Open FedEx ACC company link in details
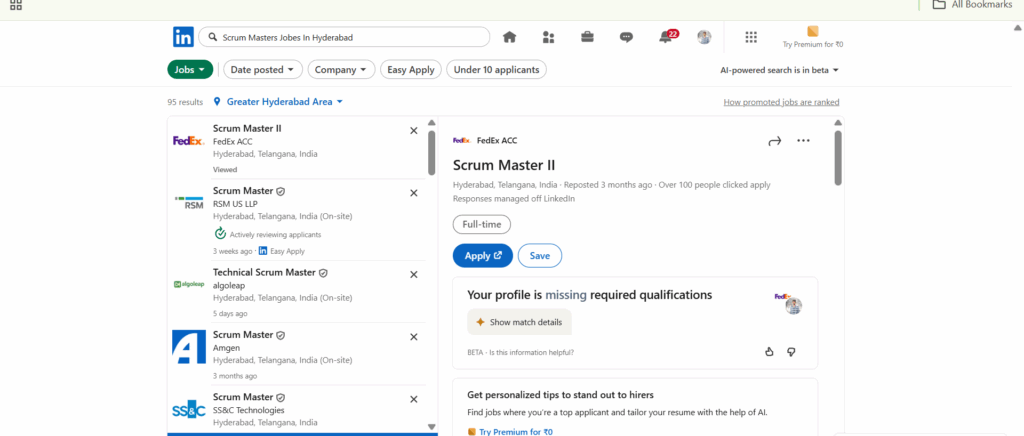 497,140
